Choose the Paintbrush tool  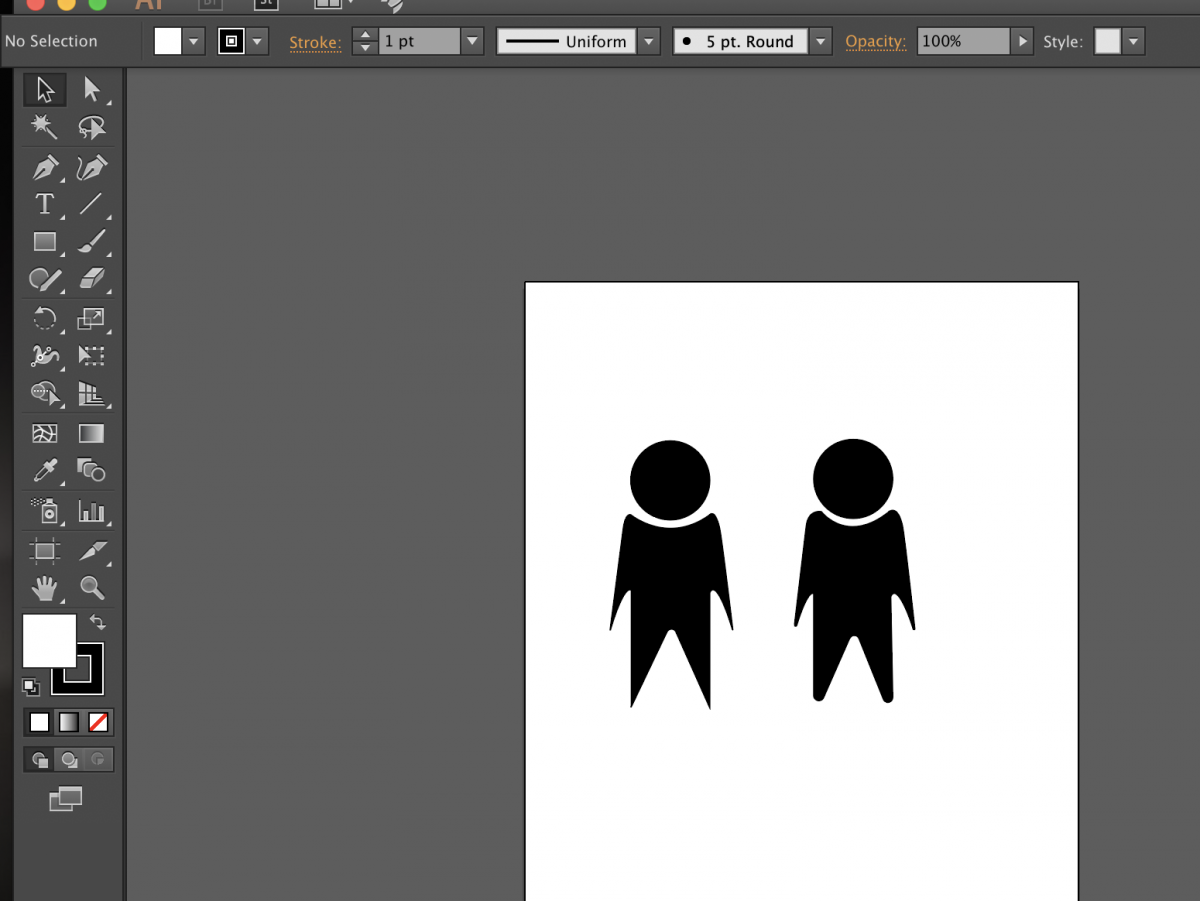(92, 241)
